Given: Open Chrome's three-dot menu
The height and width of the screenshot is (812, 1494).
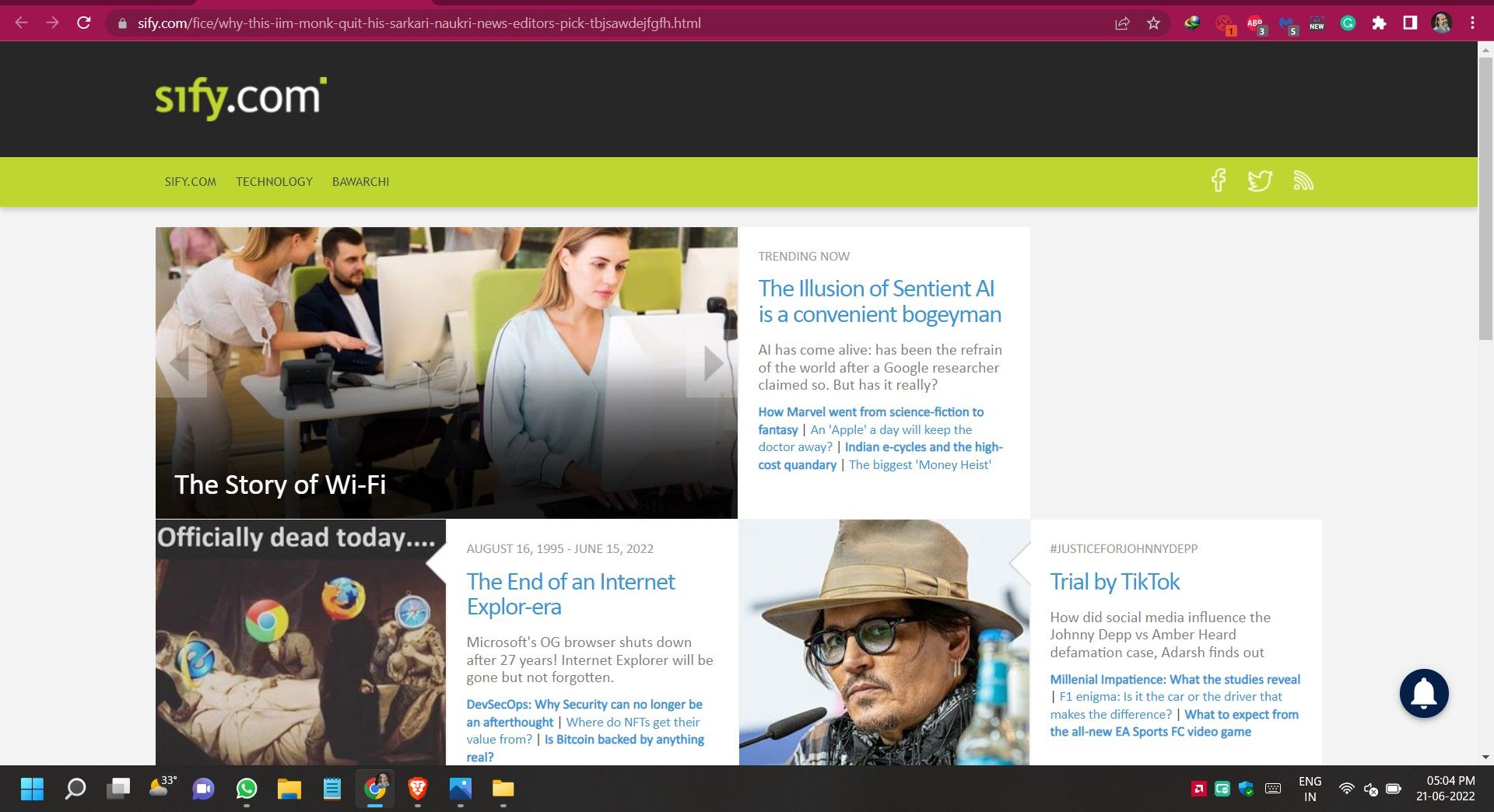Looking at the screenshot, I should (x=1472, y=23).
